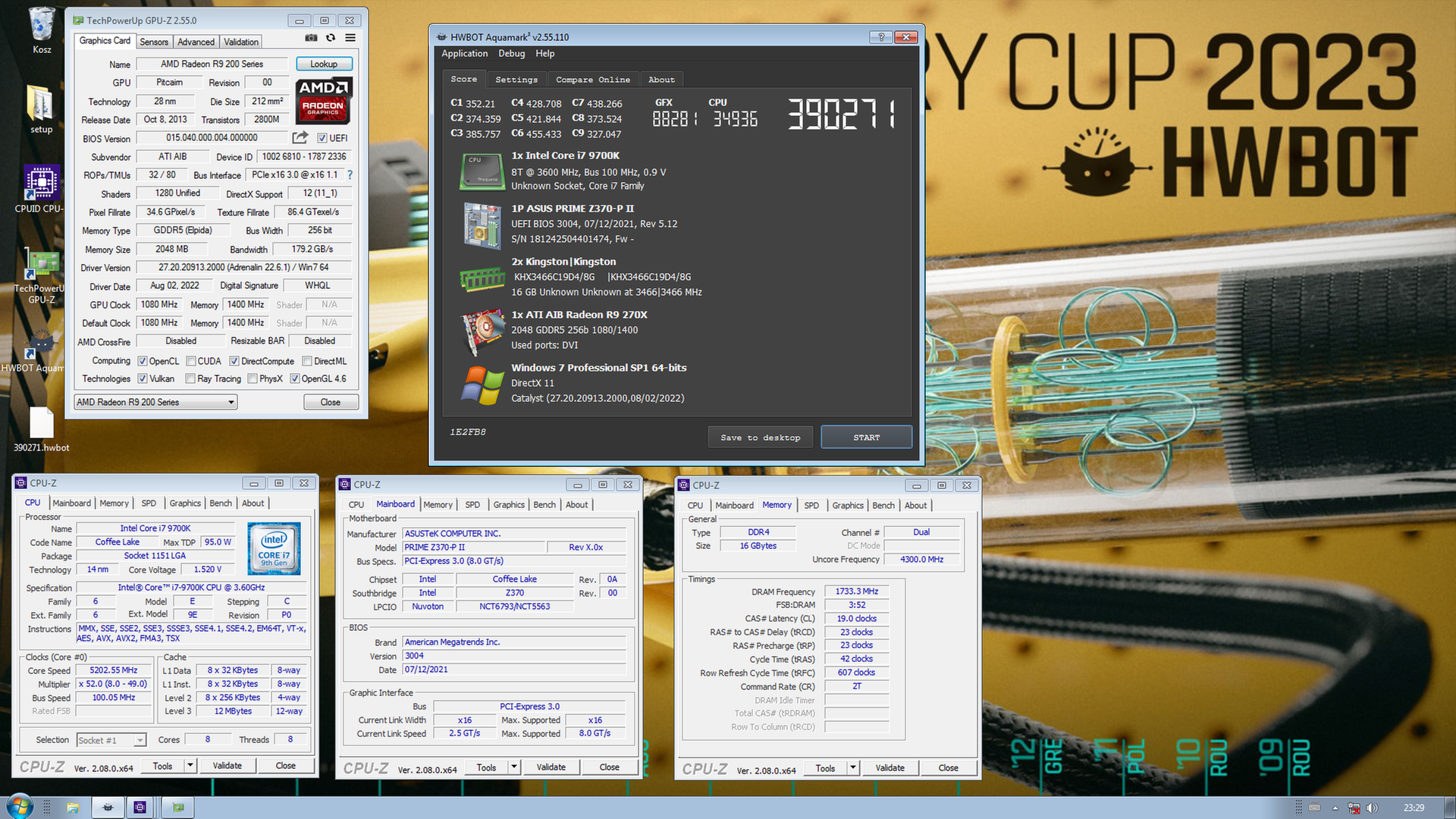1456x819 pixels.
Task: Switch to CPU-Z taskbar button
Action: 140,808
